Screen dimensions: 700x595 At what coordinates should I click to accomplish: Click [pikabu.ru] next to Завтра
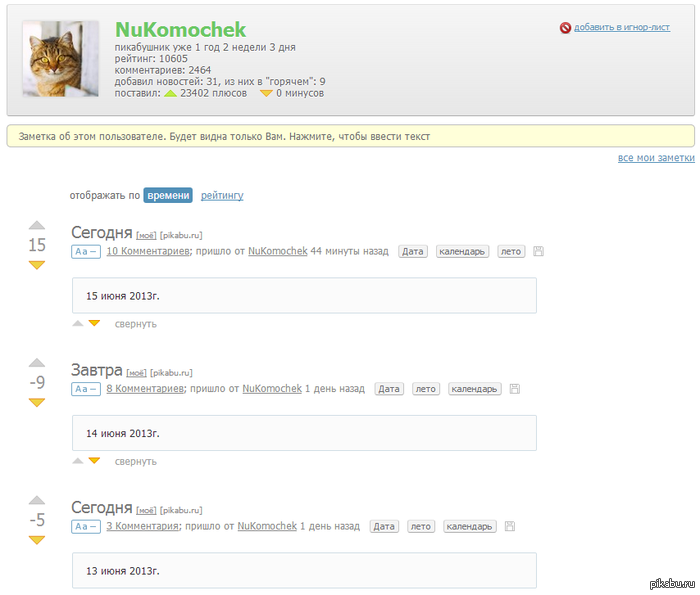click(171, 373)
